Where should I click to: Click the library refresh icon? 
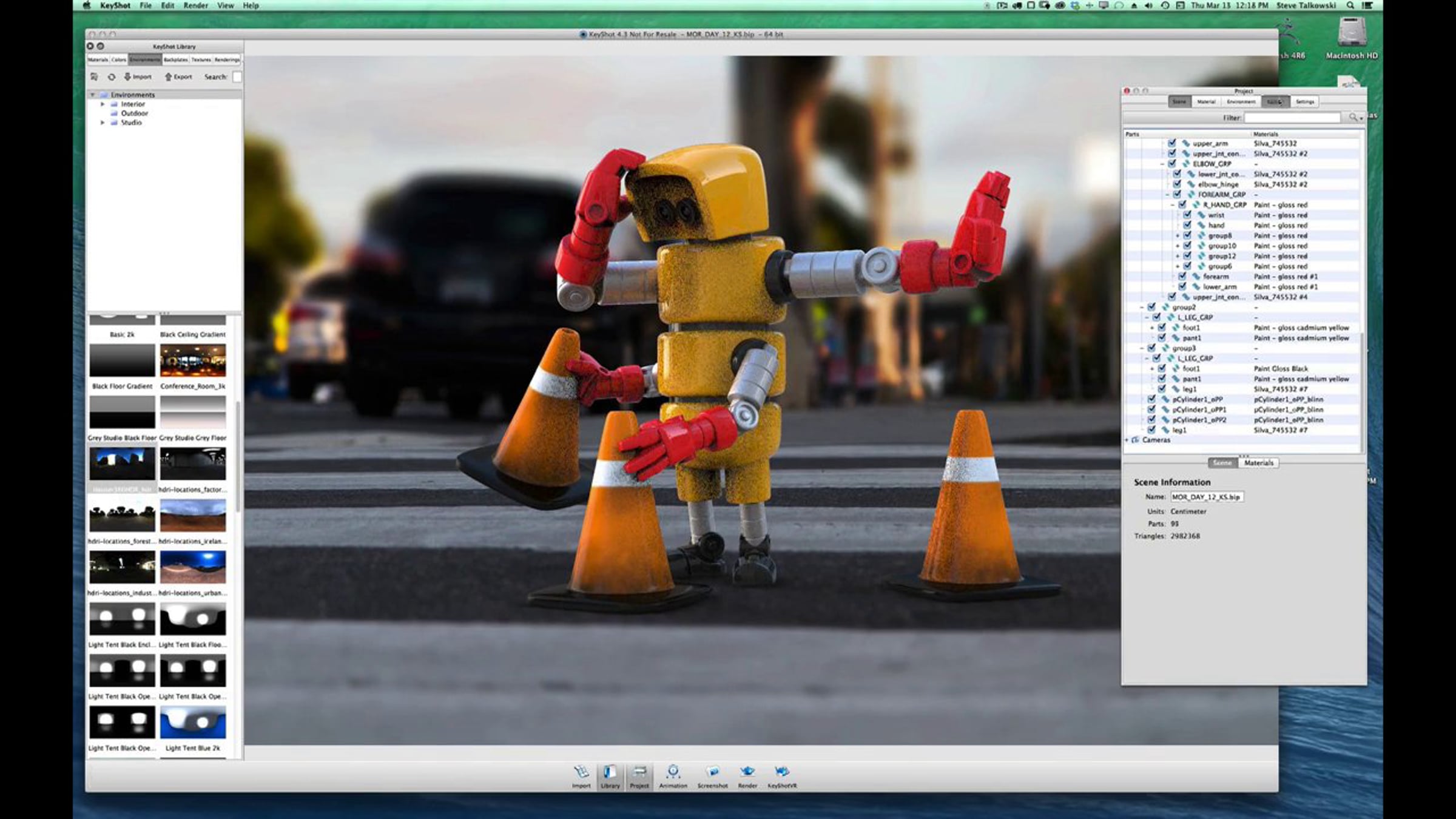(112, 77)
